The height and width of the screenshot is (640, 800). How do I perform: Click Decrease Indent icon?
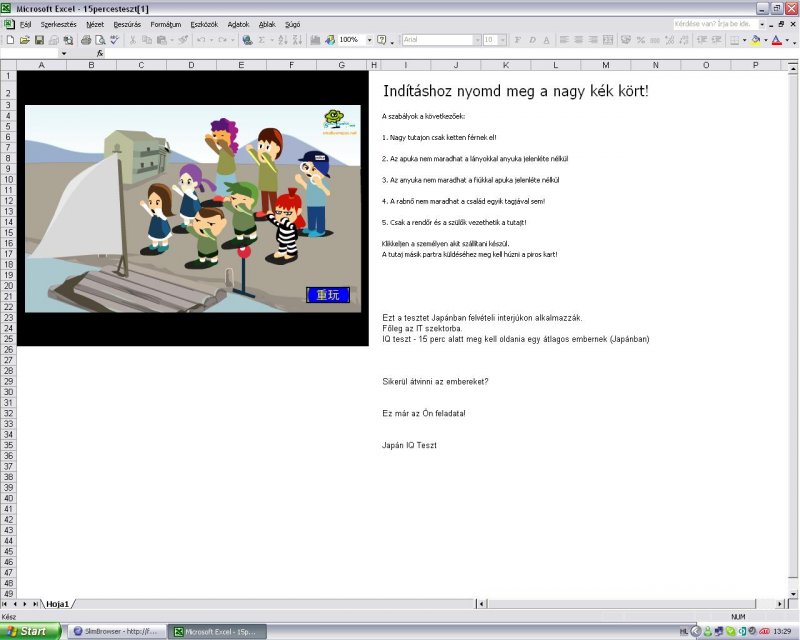point(702,40)
